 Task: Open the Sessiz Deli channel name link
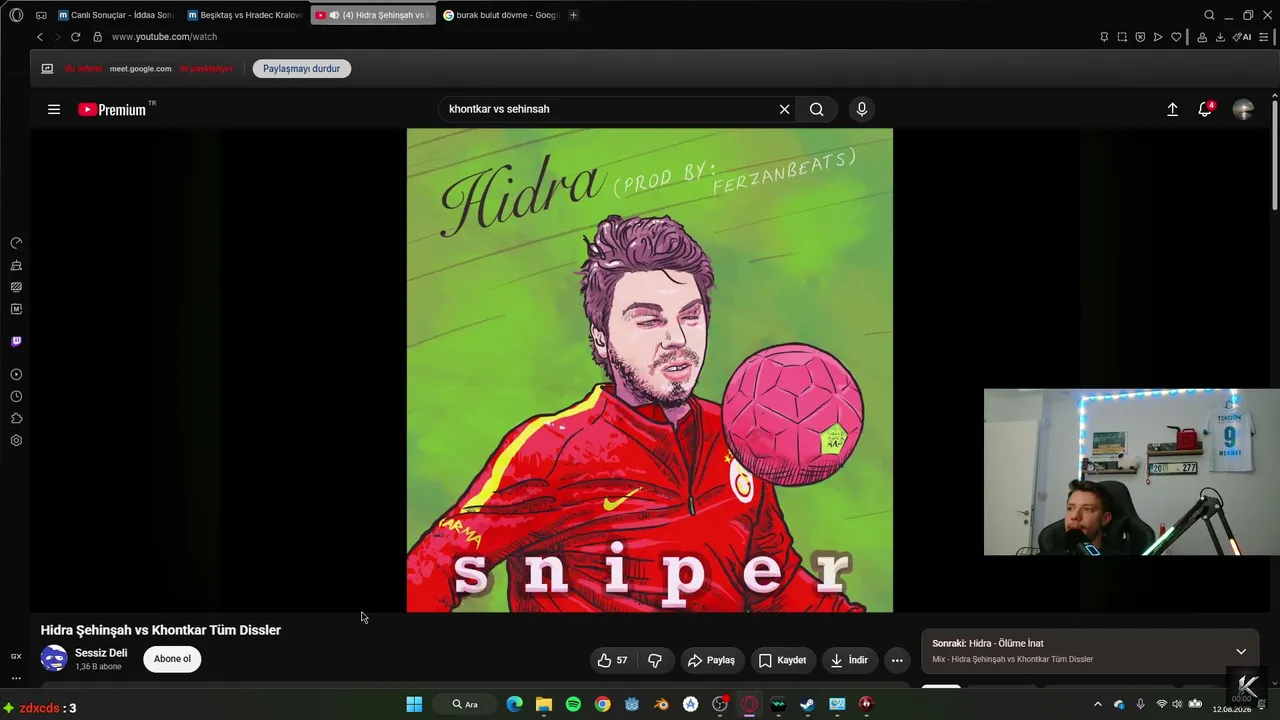coord(101,653)
